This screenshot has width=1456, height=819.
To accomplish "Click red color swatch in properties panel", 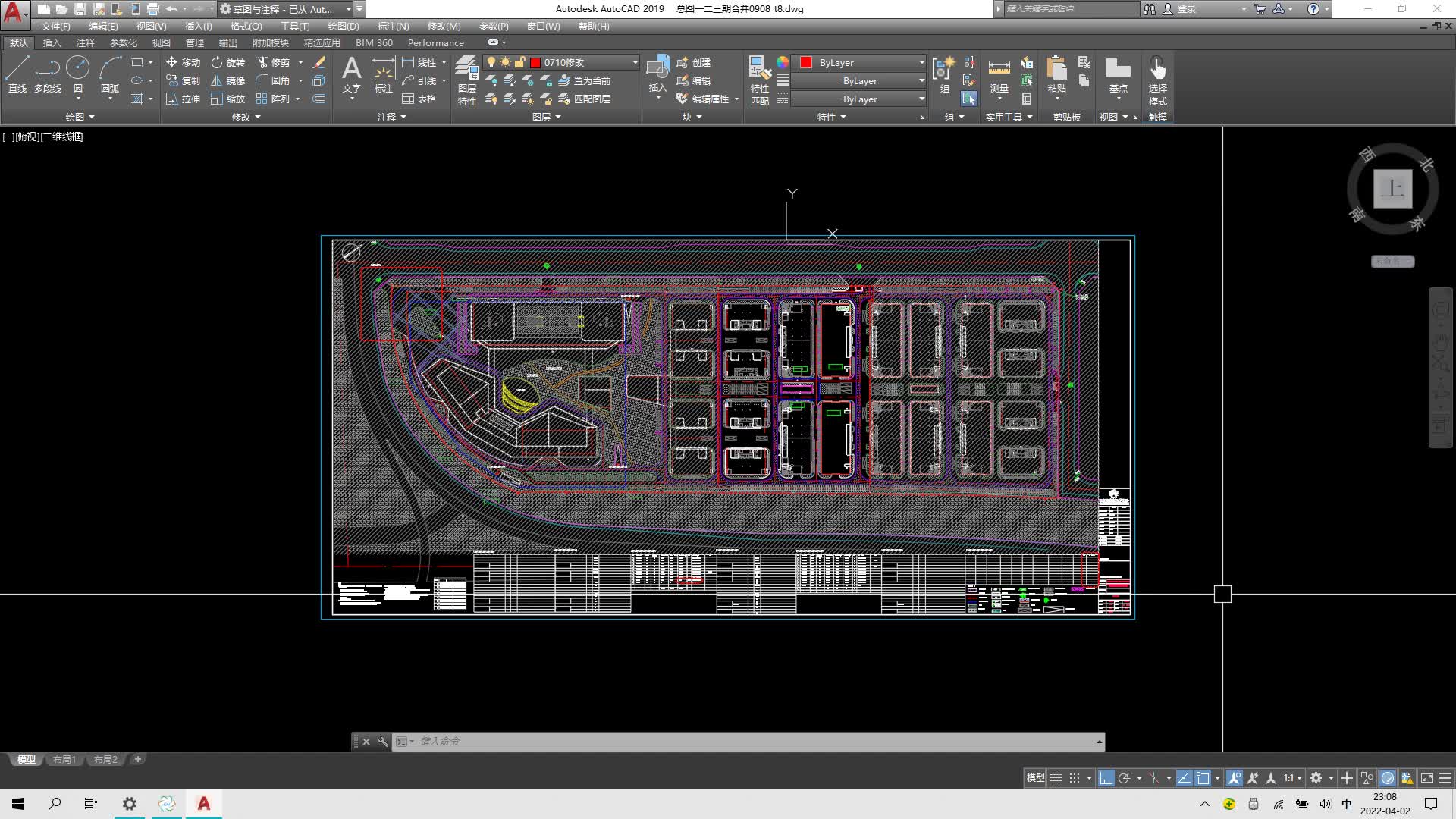I will tap(805, 62).
